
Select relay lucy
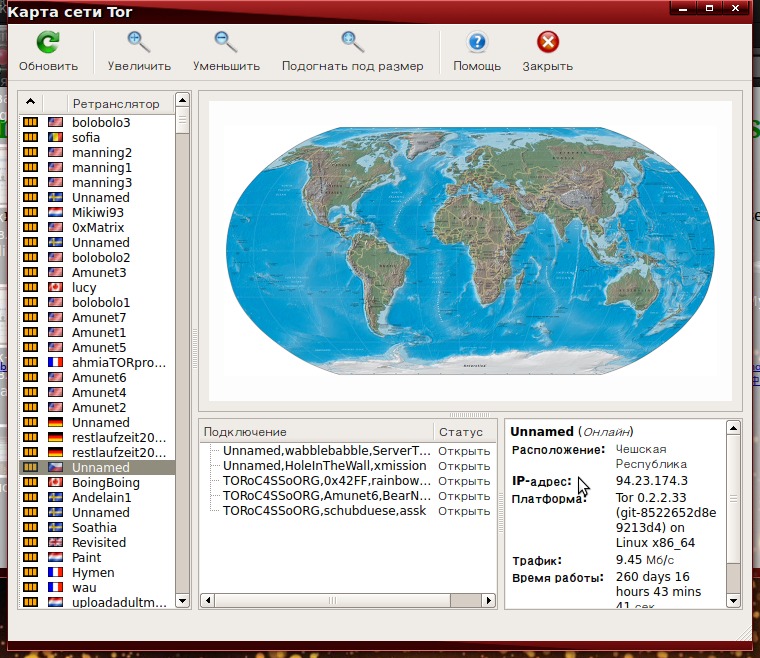coord(97,287)
